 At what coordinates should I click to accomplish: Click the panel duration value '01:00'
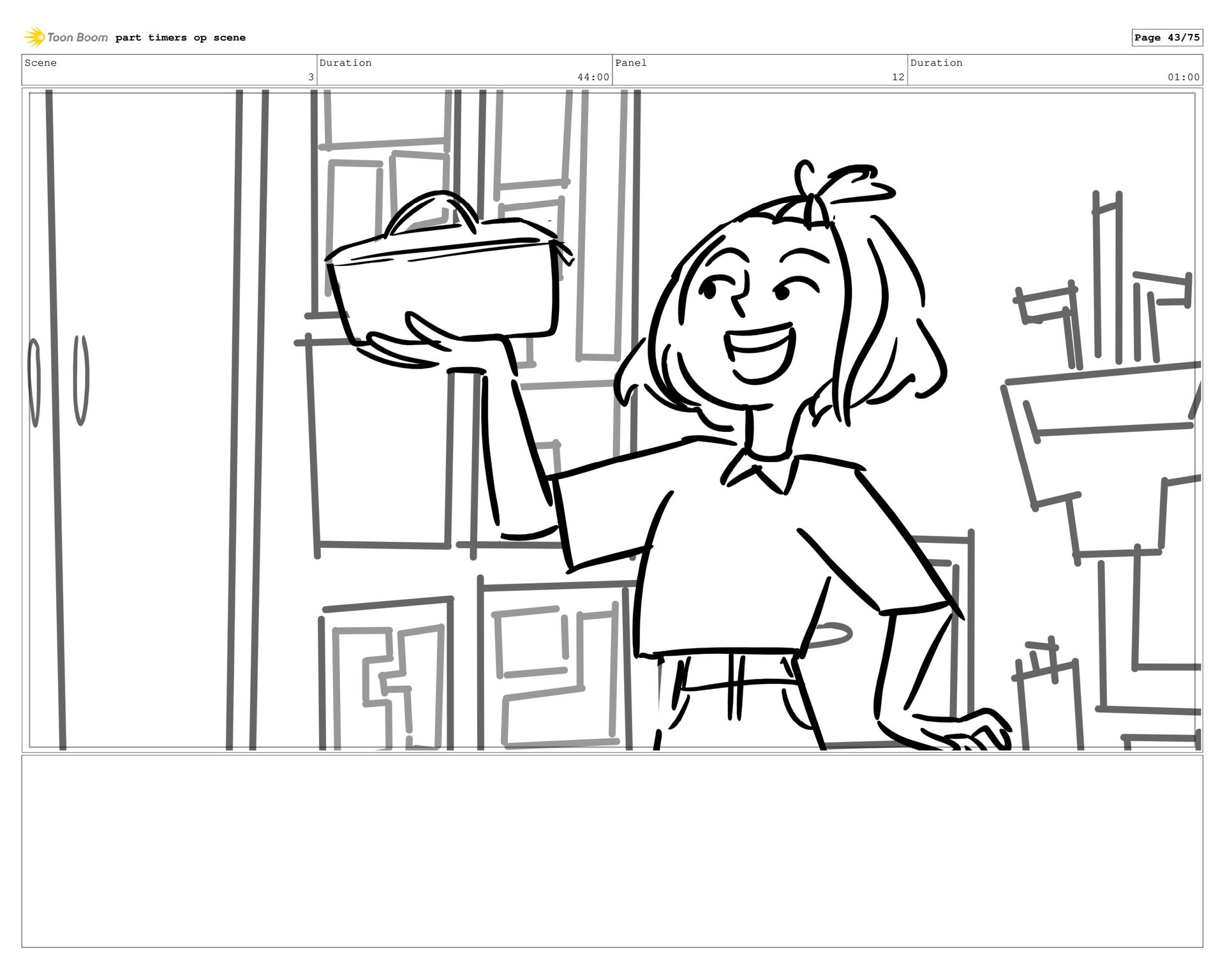point(1184,77)
